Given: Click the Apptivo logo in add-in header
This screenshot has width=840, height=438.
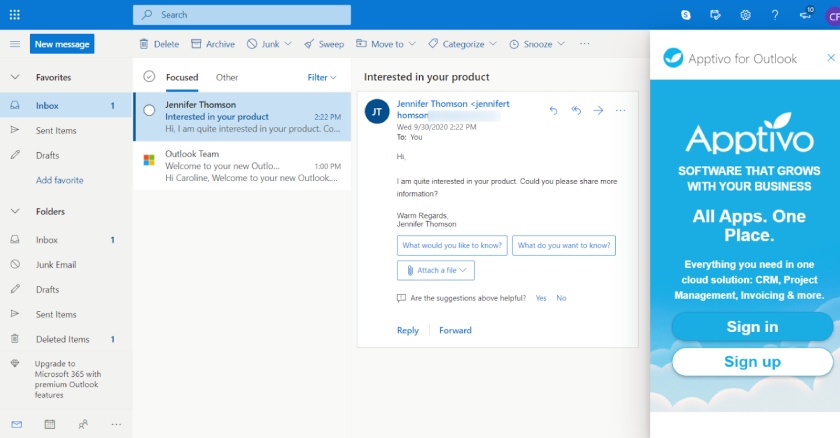Looking at the screenshot, I should [673, 58].
